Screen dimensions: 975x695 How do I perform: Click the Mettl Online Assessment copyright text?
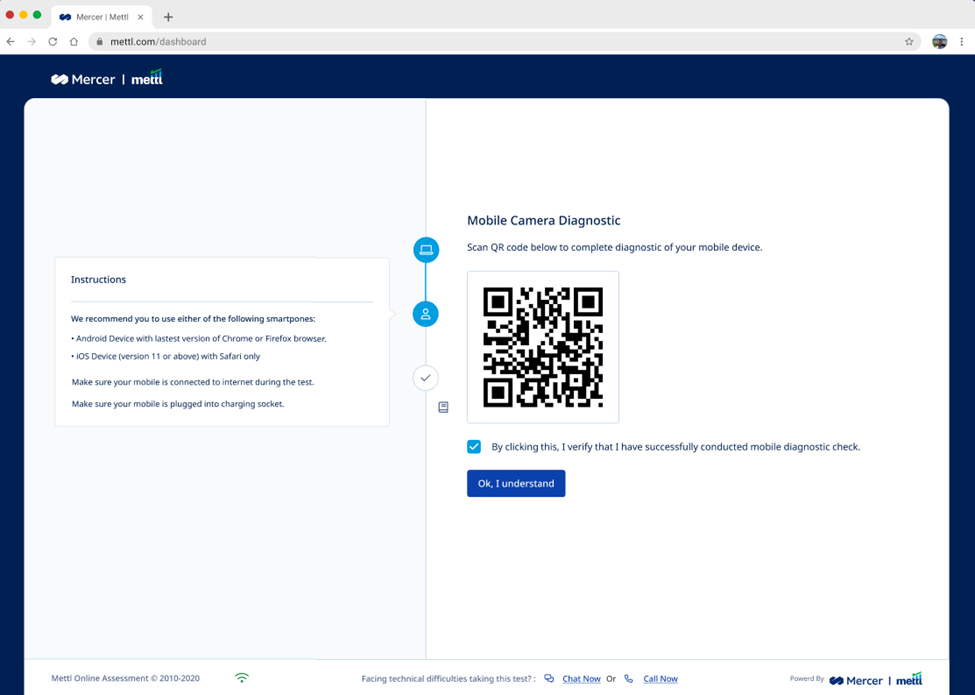125,678
